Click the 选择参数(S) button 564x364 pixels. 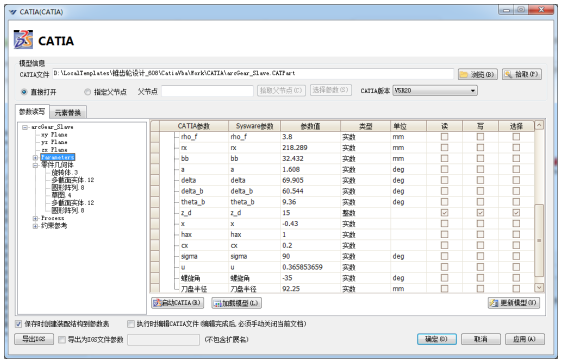pyautogui.click(x=331, y=90)
